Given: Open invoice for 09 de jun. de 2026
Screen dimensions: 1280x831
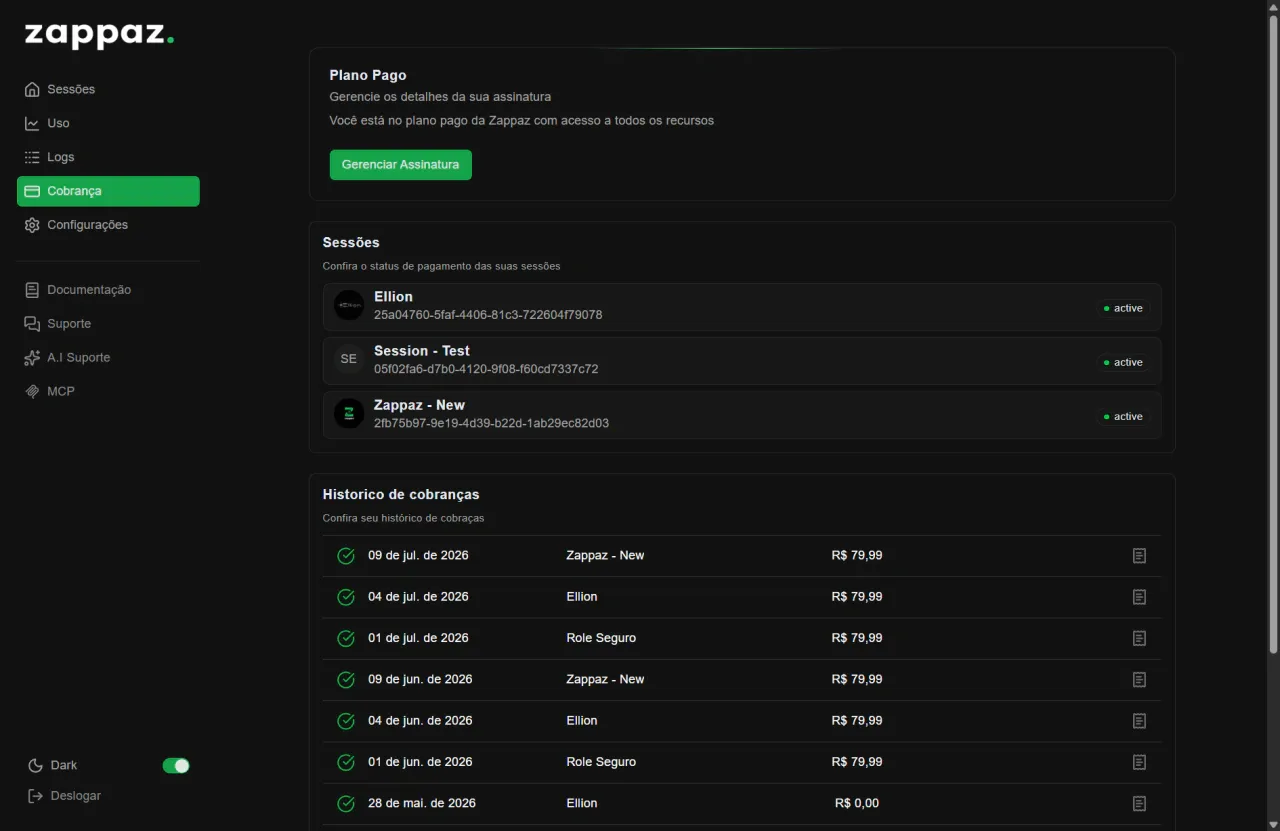Looking at the screenshot, I should 1139,680.
